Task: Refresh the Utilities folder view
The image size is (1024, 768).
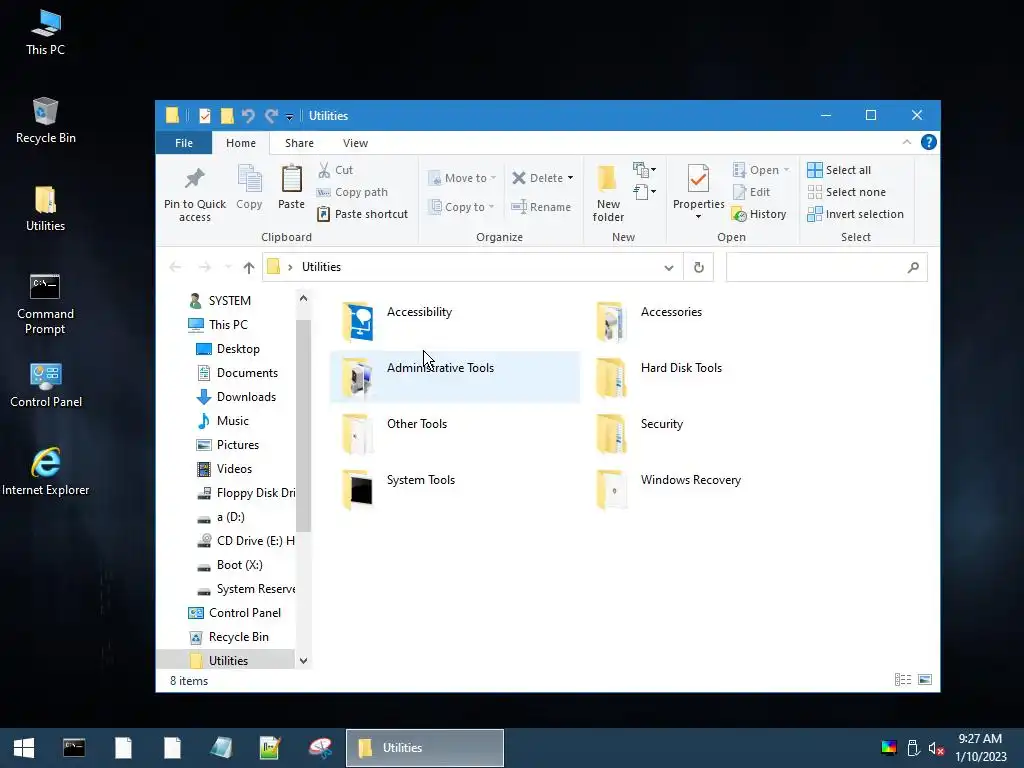Action: (699, 267)
